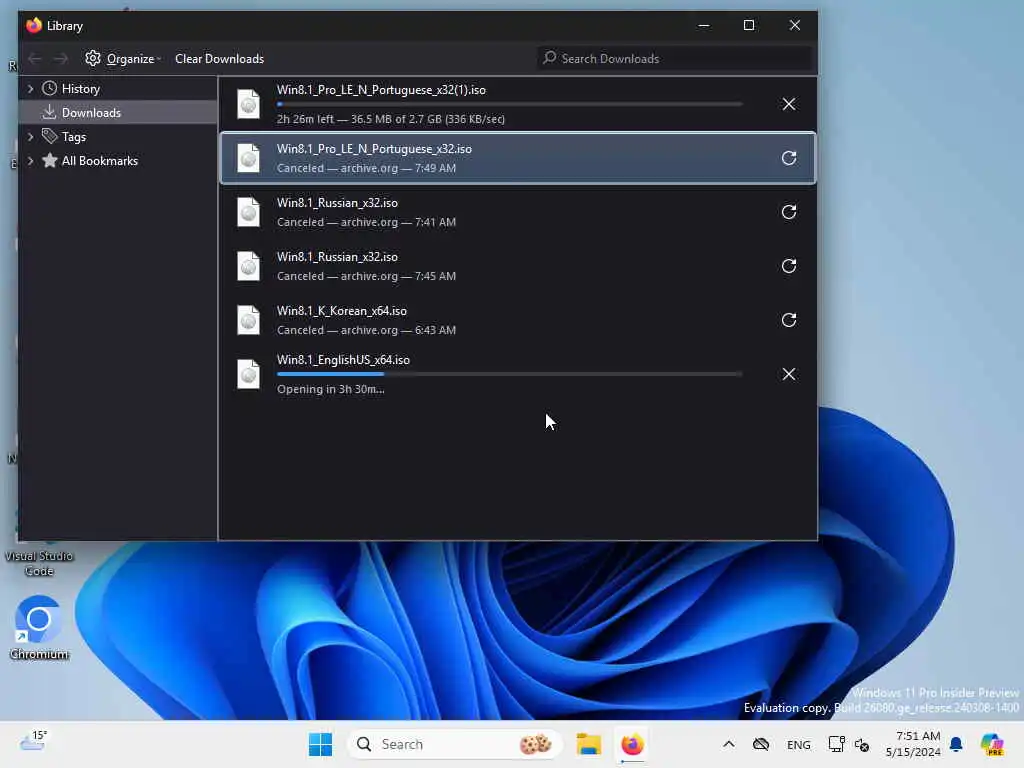Go forward with the Library forward arrow
This screenshot has width=1024, height=768.
(x=61, y=59)
